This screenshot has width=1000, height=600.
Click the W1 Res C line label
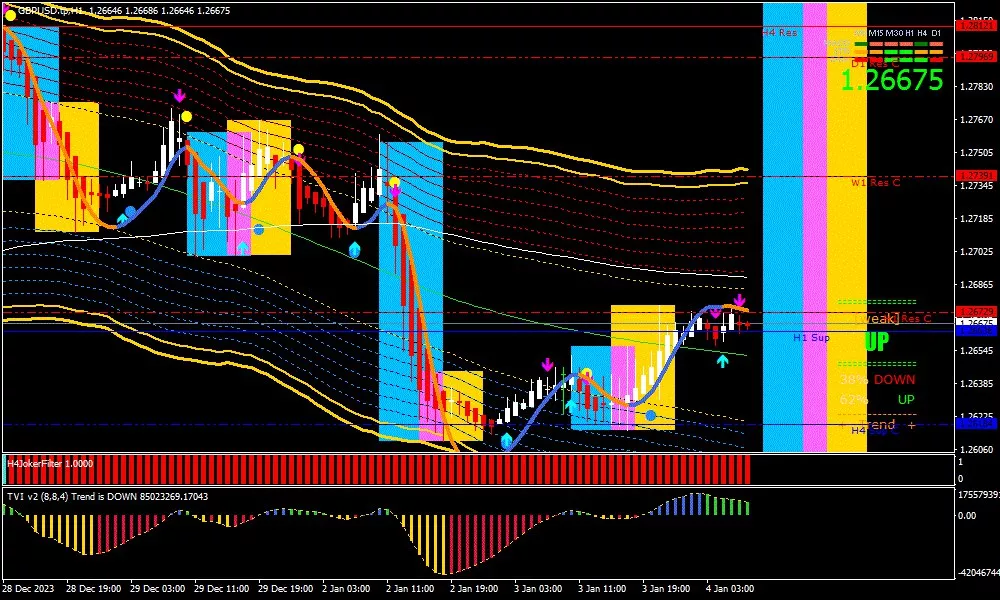[x=875, y=183]
